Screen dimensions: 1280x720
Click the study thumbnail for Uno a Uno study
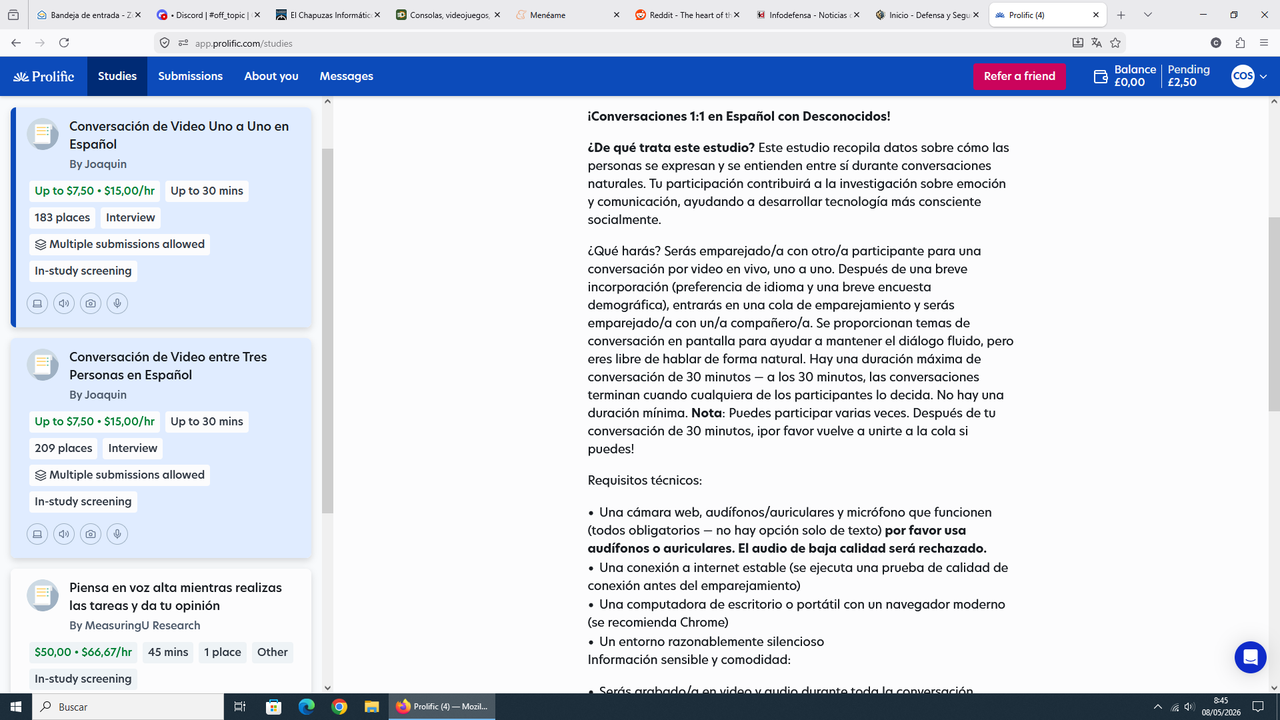pos(42,134)
